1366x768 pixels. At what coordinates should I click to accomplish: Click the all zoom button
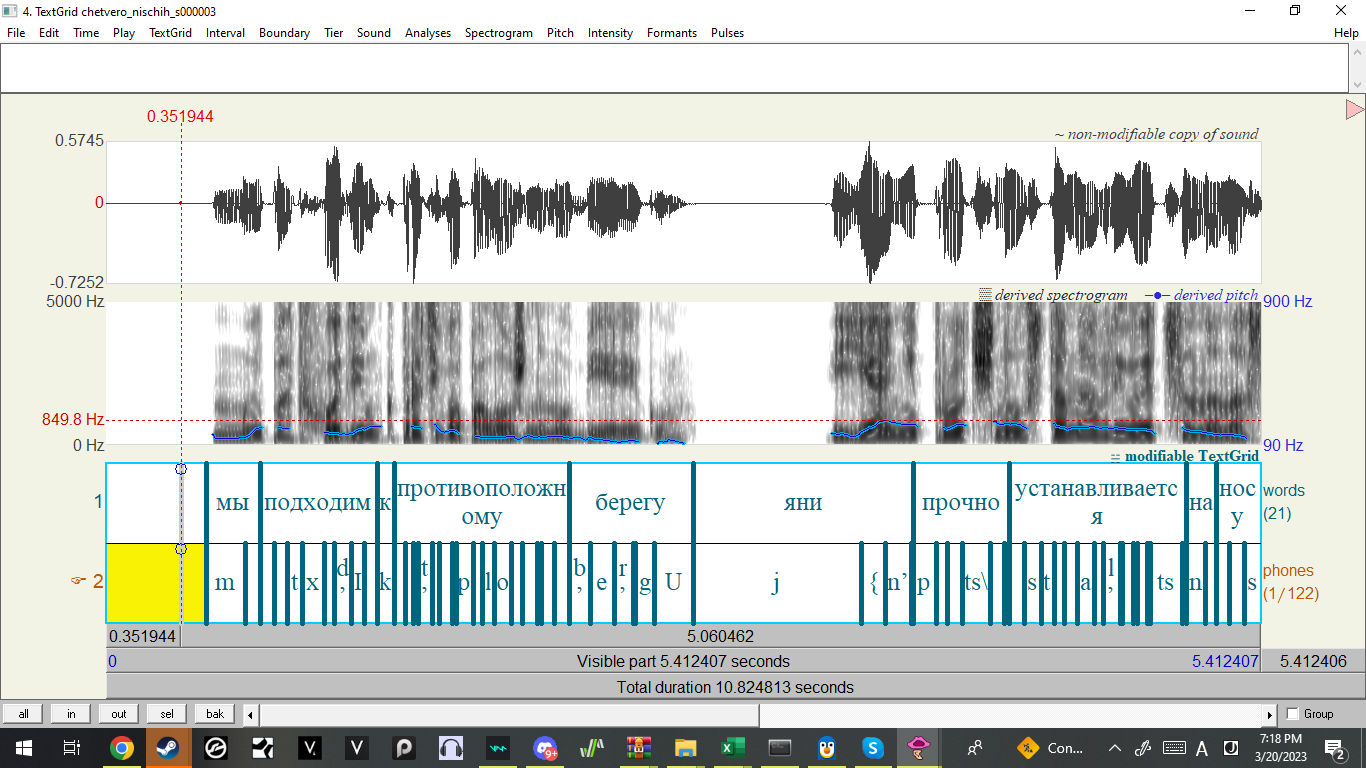point(22,713)
